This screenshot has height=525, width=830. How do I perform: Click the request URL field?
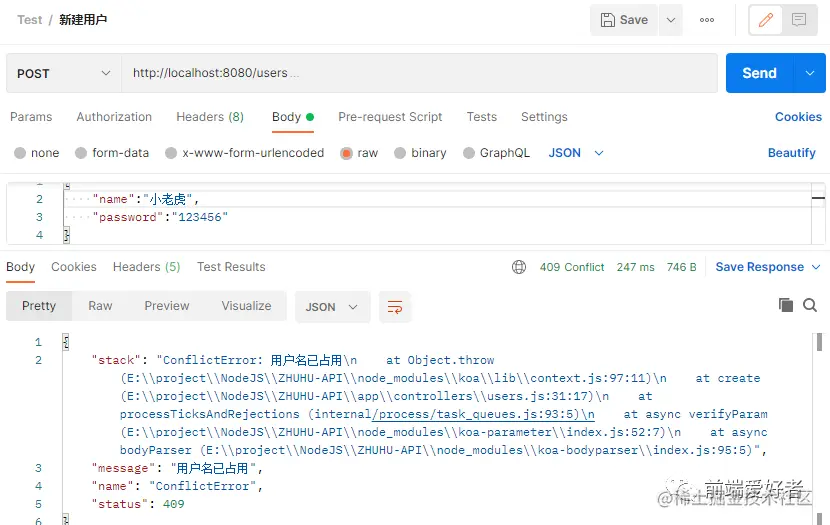419,73
